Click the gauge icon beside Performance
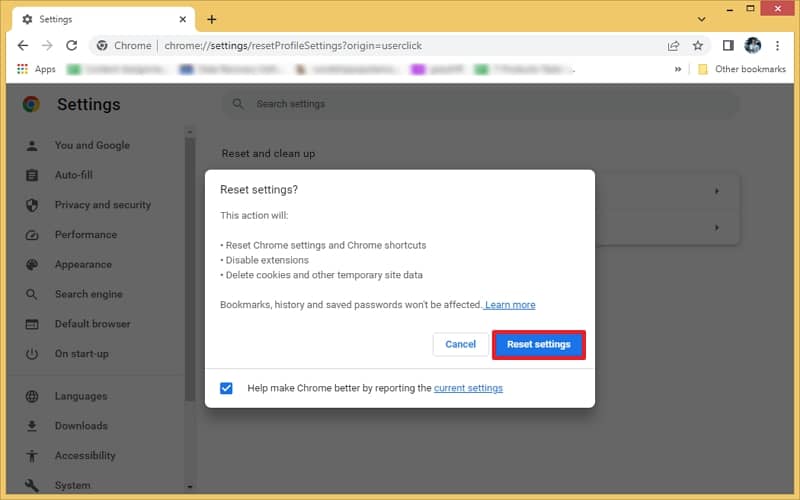The image size is (800, 500). point(32,235)
